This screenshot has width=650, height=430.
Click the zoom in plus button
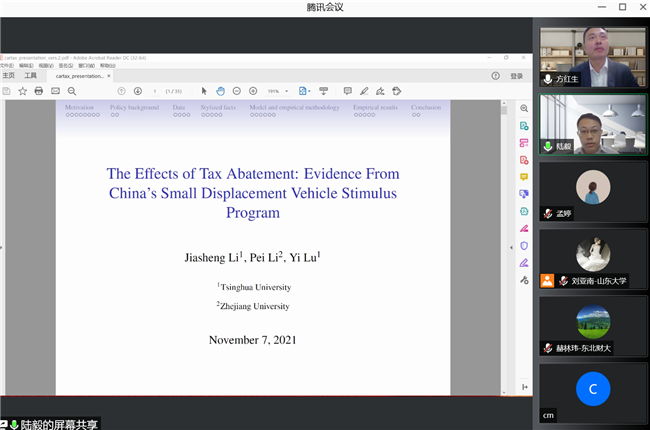(253, 91)
